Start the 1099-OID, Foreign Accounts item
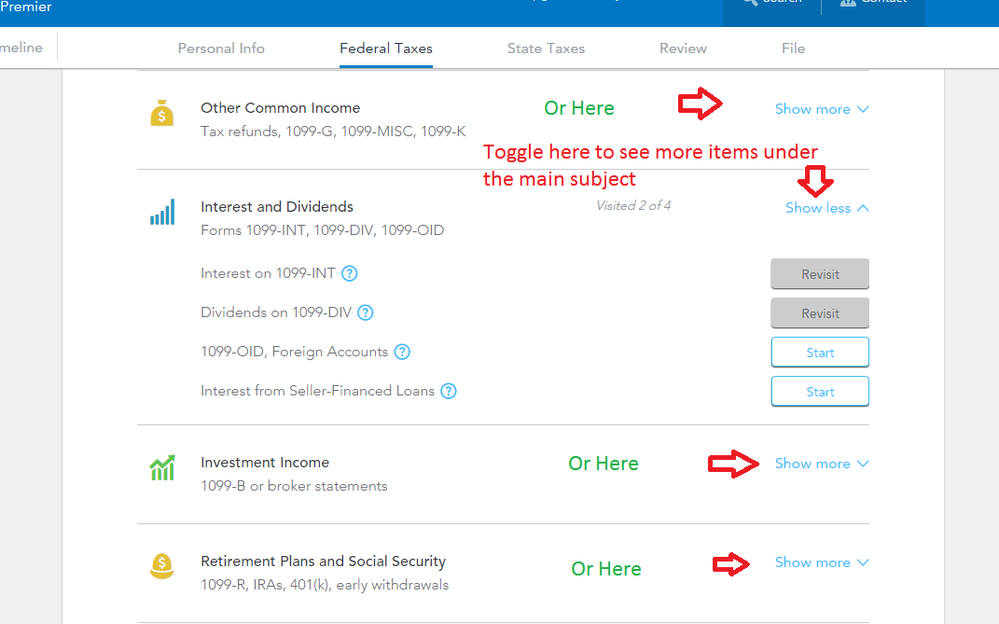 pyautogui.click(x=820, y=352)
